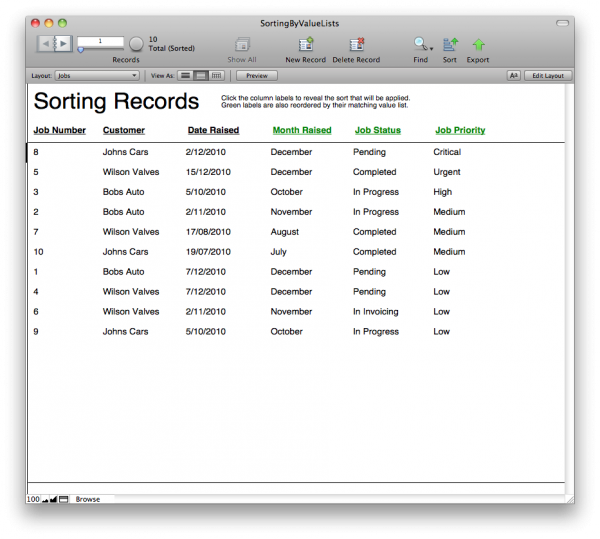Click the window resize corner grip
This screenshot has width=600, height=539.
click(x=570, y=499)
